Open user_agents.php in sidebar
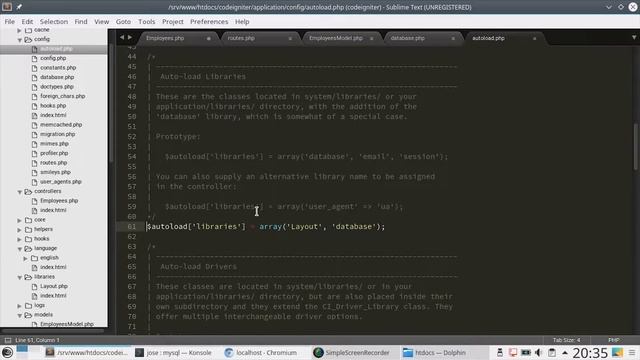This screenshot has width=640, height=360. (61, 182)
